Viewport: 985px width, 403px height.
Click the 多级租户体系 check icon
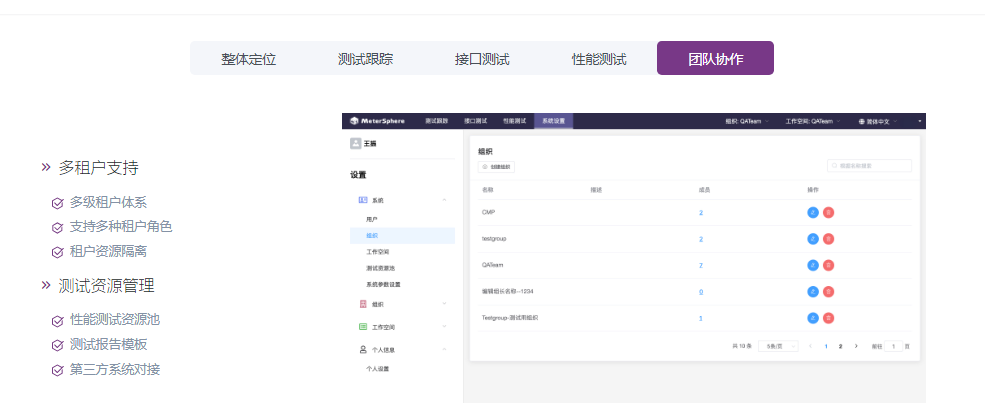coord(57,203)
